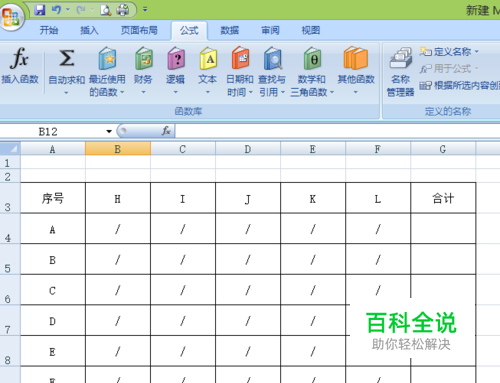Select row 3 header
Screen dimensions: 500x383
(x=10, y=198)
